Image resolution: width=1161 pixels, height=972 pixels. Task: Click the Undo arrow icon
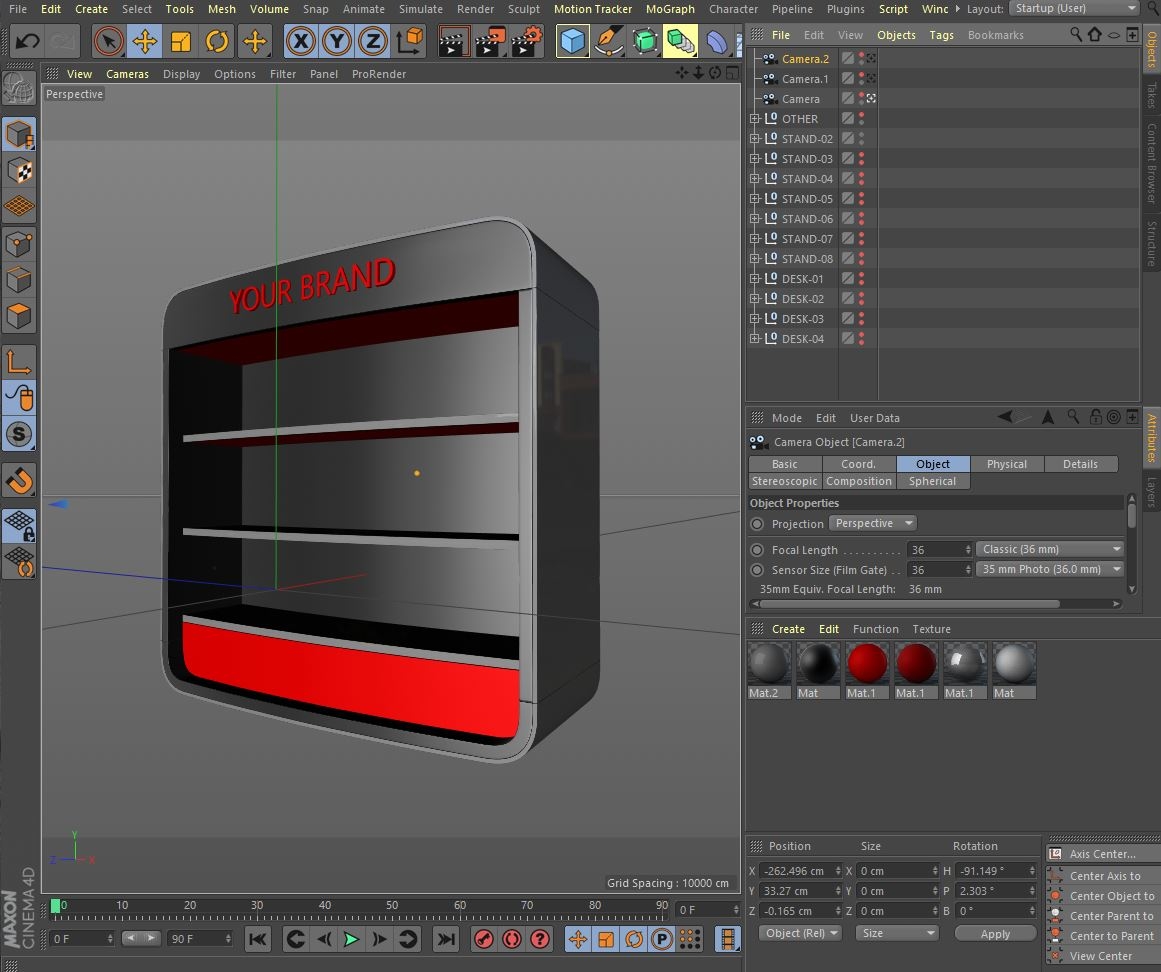pos(28,42)
